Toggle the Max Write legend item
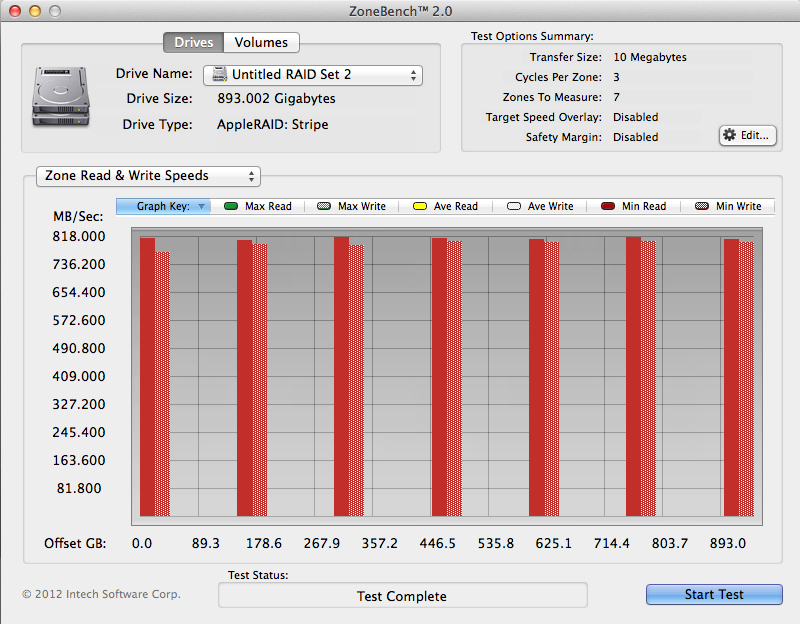The image size is (800, 624). pyautogui.click(x=353, y=206)
